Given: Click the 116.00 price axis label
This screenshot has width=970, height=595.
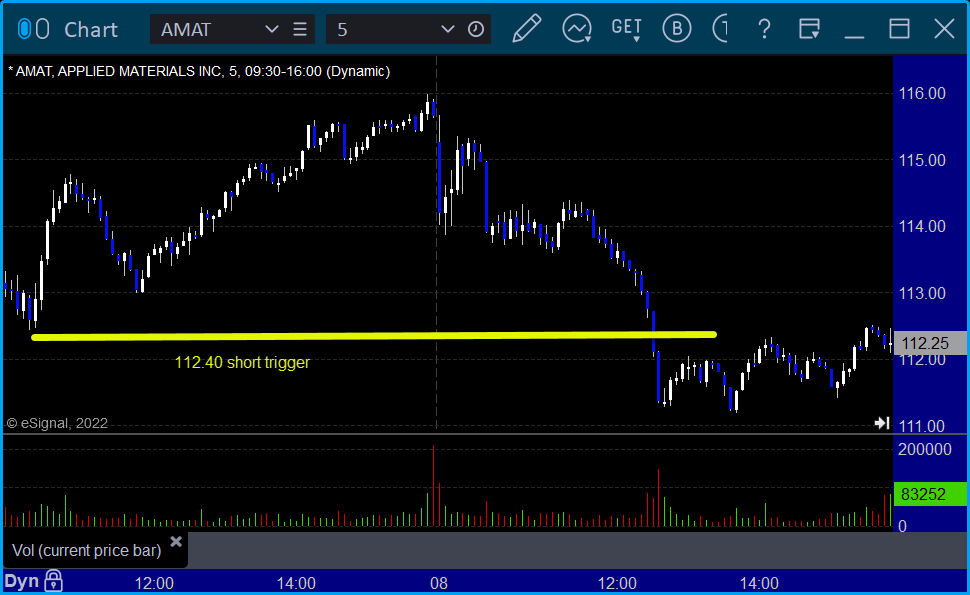Looking at the screenshot, I should point(922,93).
